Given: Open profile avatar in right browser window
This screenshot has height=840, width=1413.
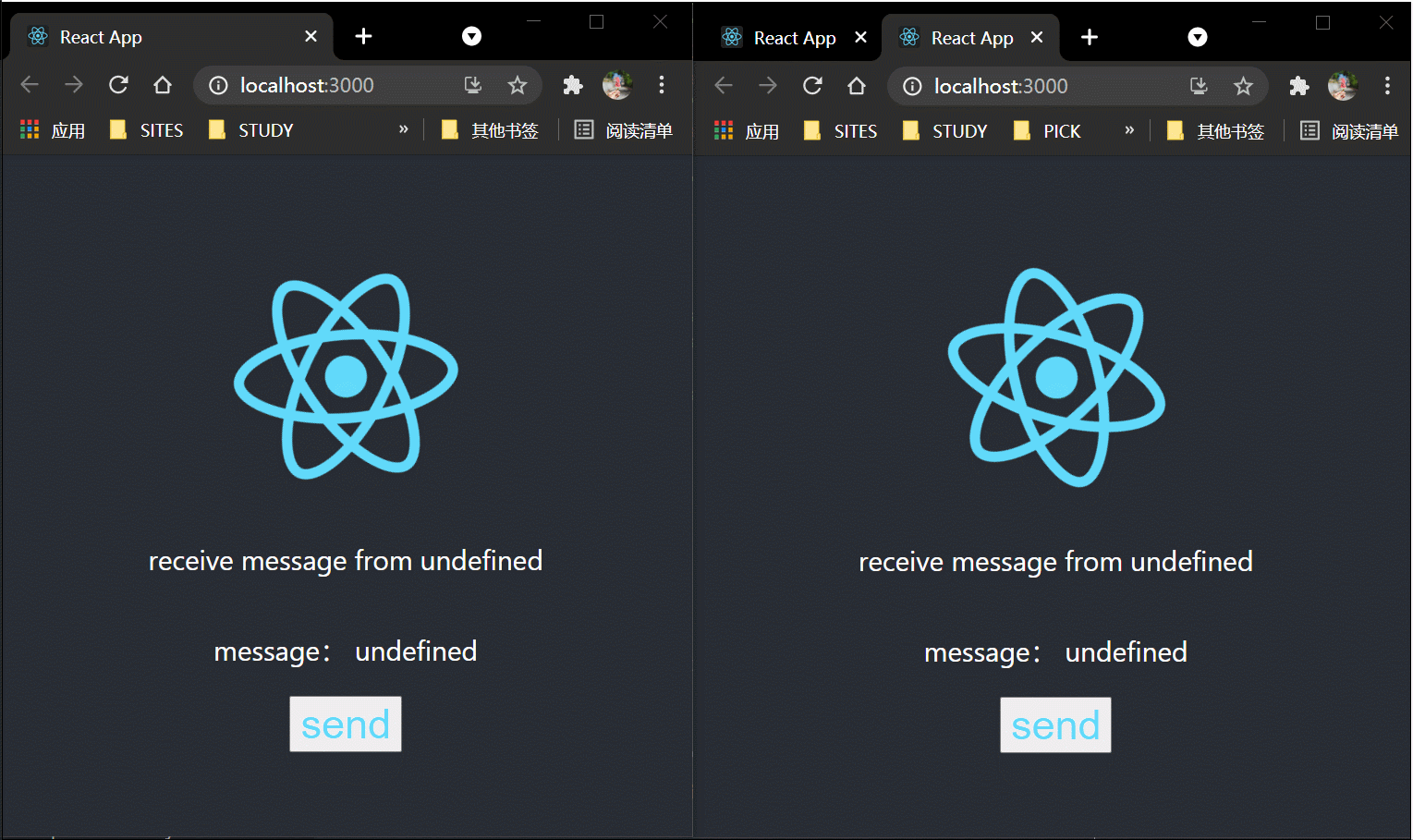Looking at the screenshot, I should [x=1343, y=86].
